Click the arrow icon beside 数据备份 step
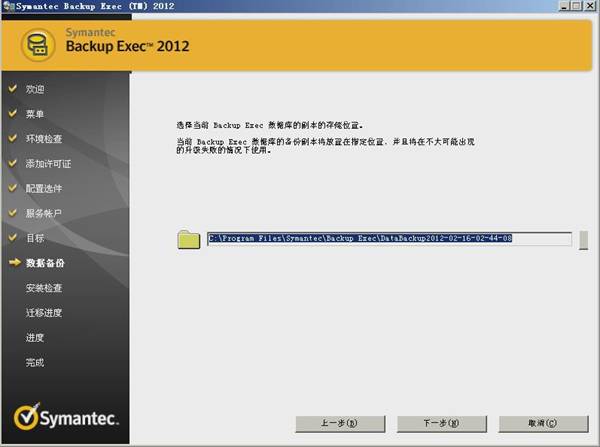This screenshot has width=600, height=447. coord(13,263)
